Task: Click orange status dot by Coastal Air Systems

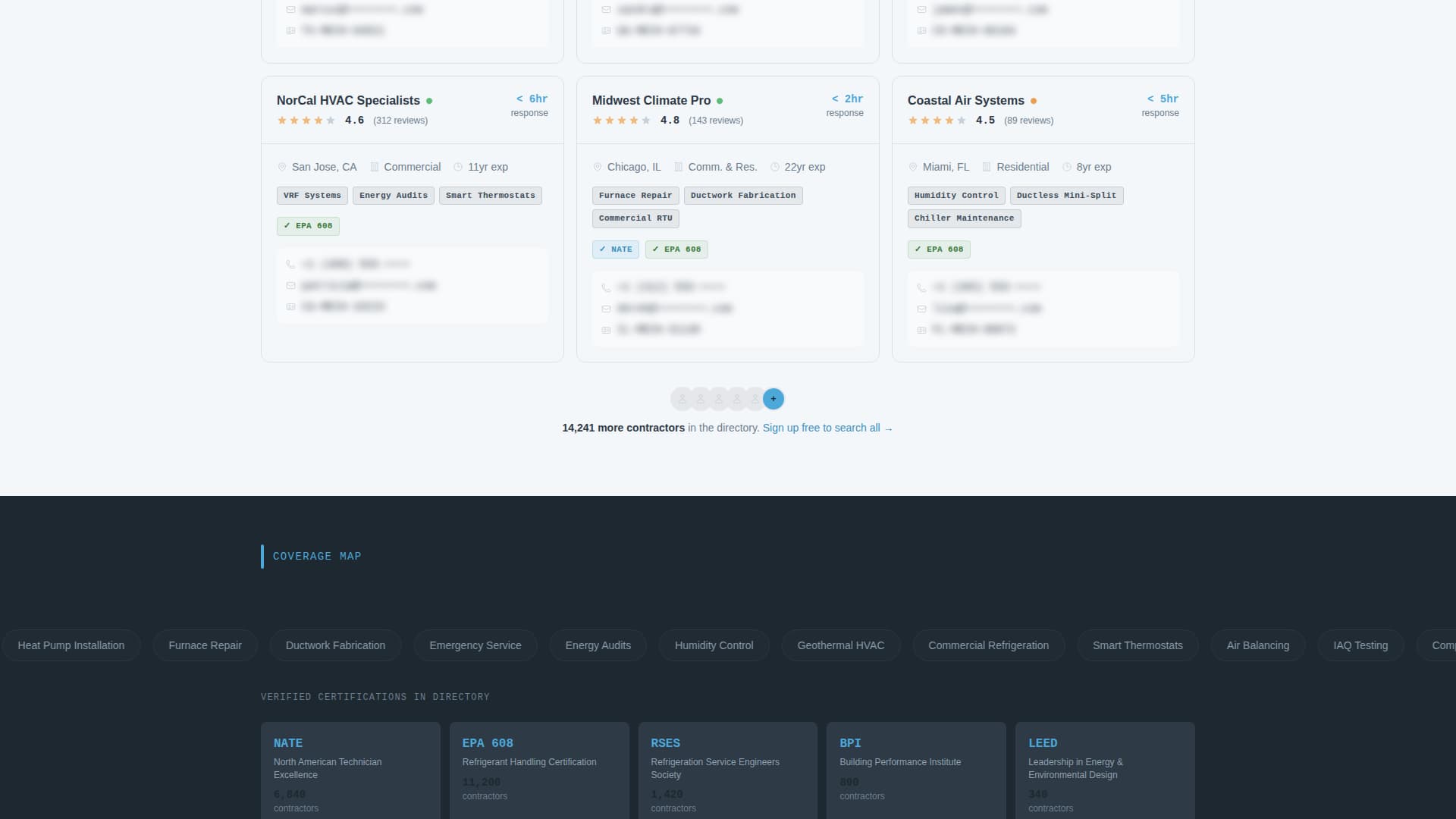Action: (x=1034, y=101)
